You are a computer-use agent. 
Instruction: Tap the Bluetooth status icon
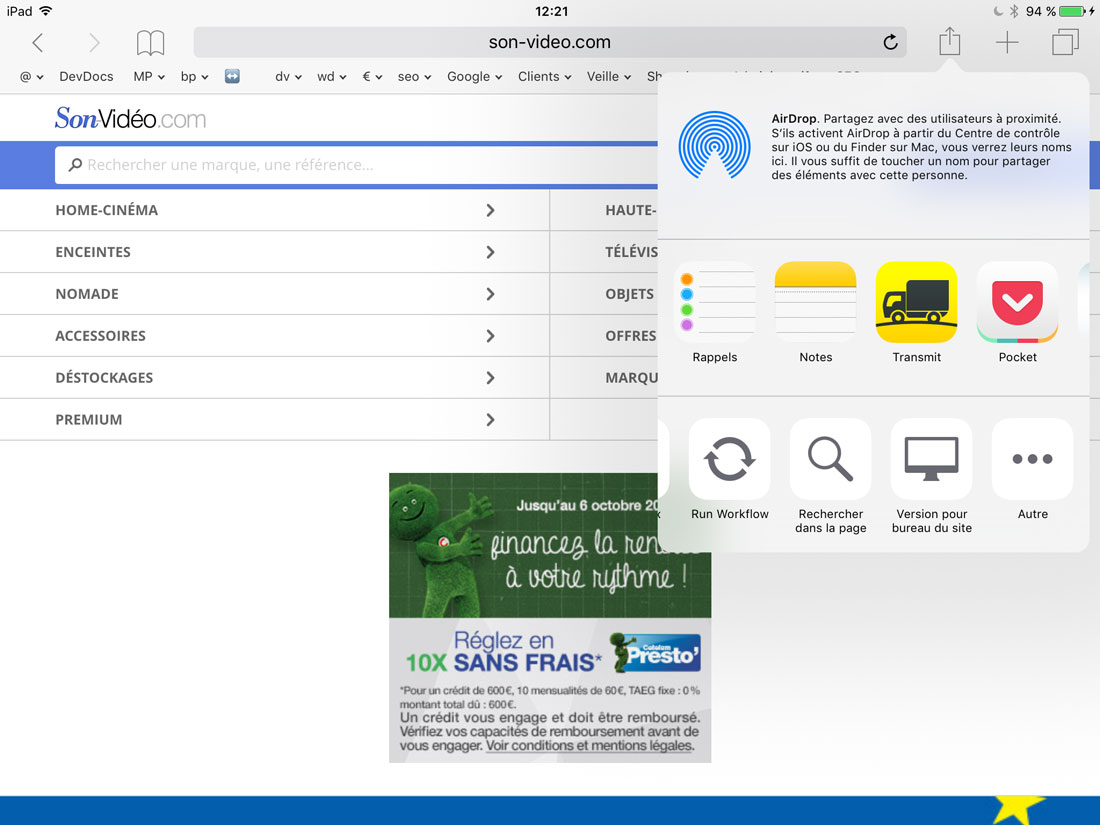point(1014,11)
